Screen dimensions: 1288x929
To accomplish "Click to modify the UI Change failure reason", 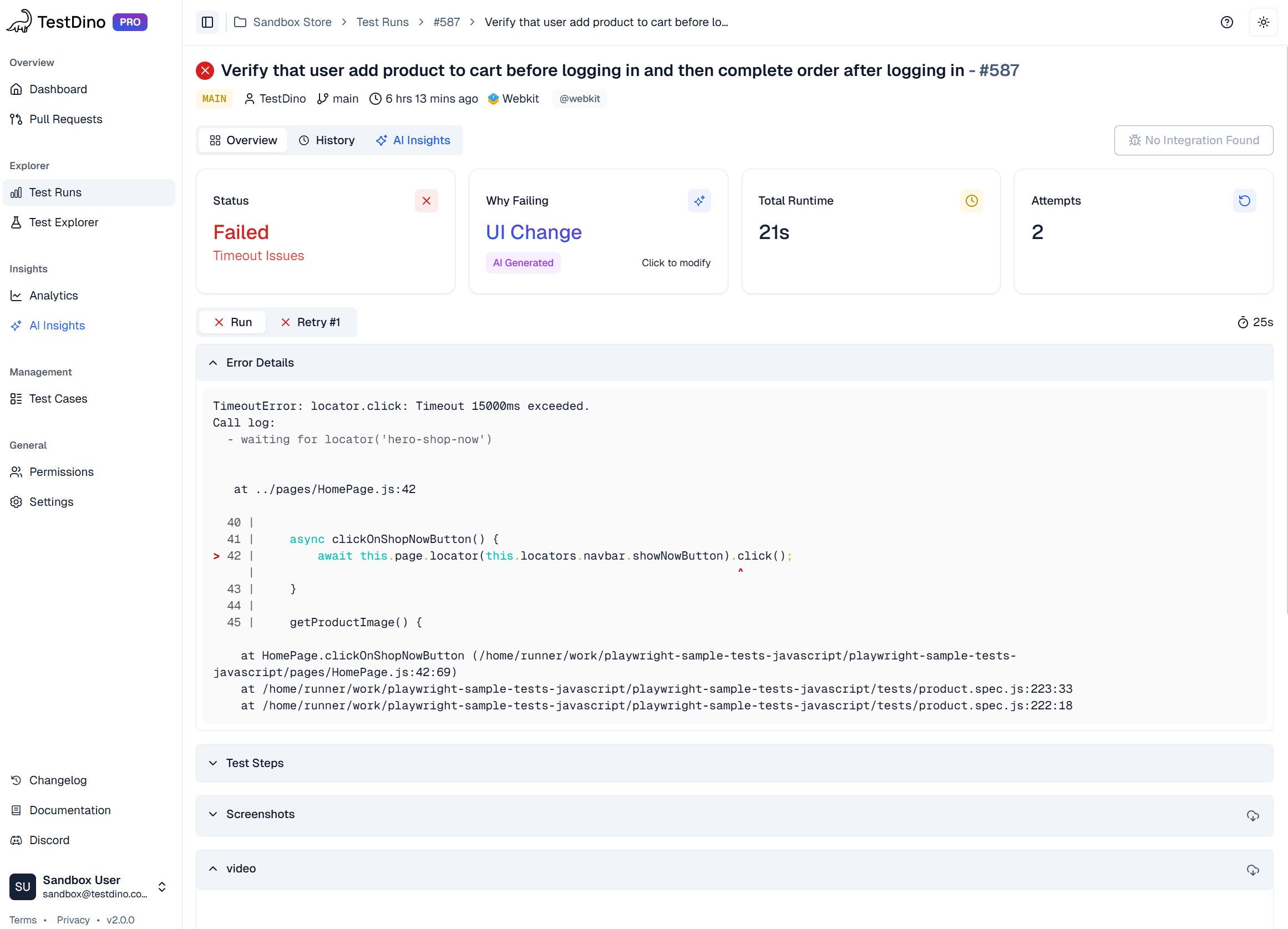I will 675,262.
